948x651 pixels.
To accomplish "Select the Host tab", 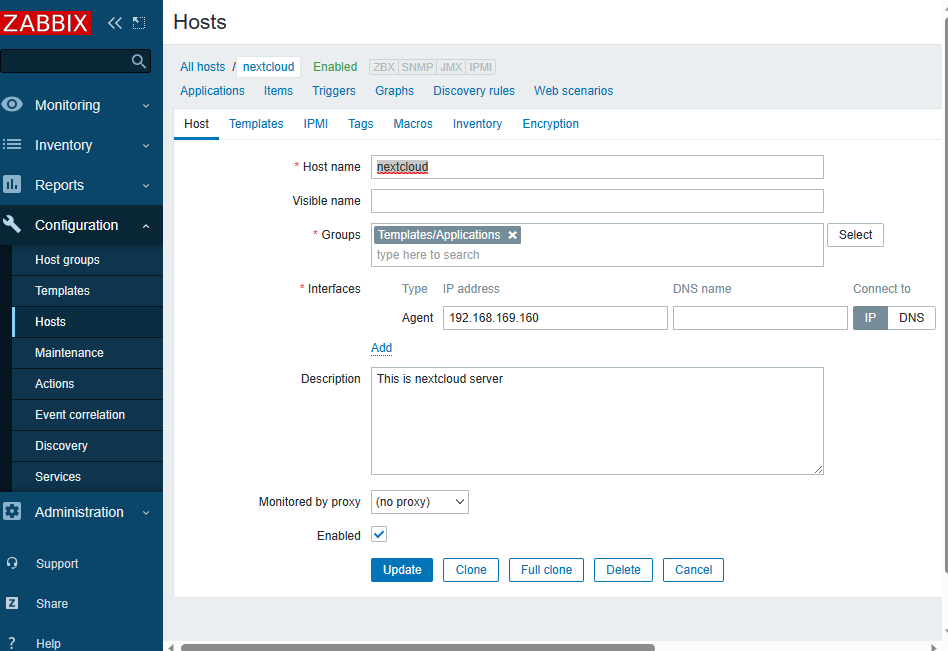I will (196, 124).
